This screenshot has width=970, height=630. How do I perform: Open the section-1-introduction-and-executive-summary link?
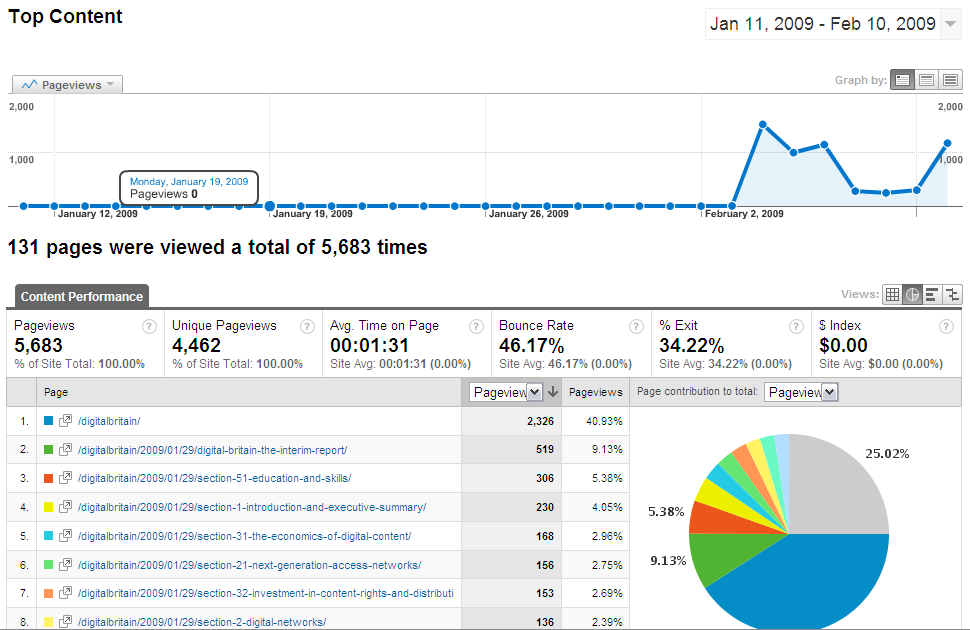pyautogui.click(x=251, y=507)
